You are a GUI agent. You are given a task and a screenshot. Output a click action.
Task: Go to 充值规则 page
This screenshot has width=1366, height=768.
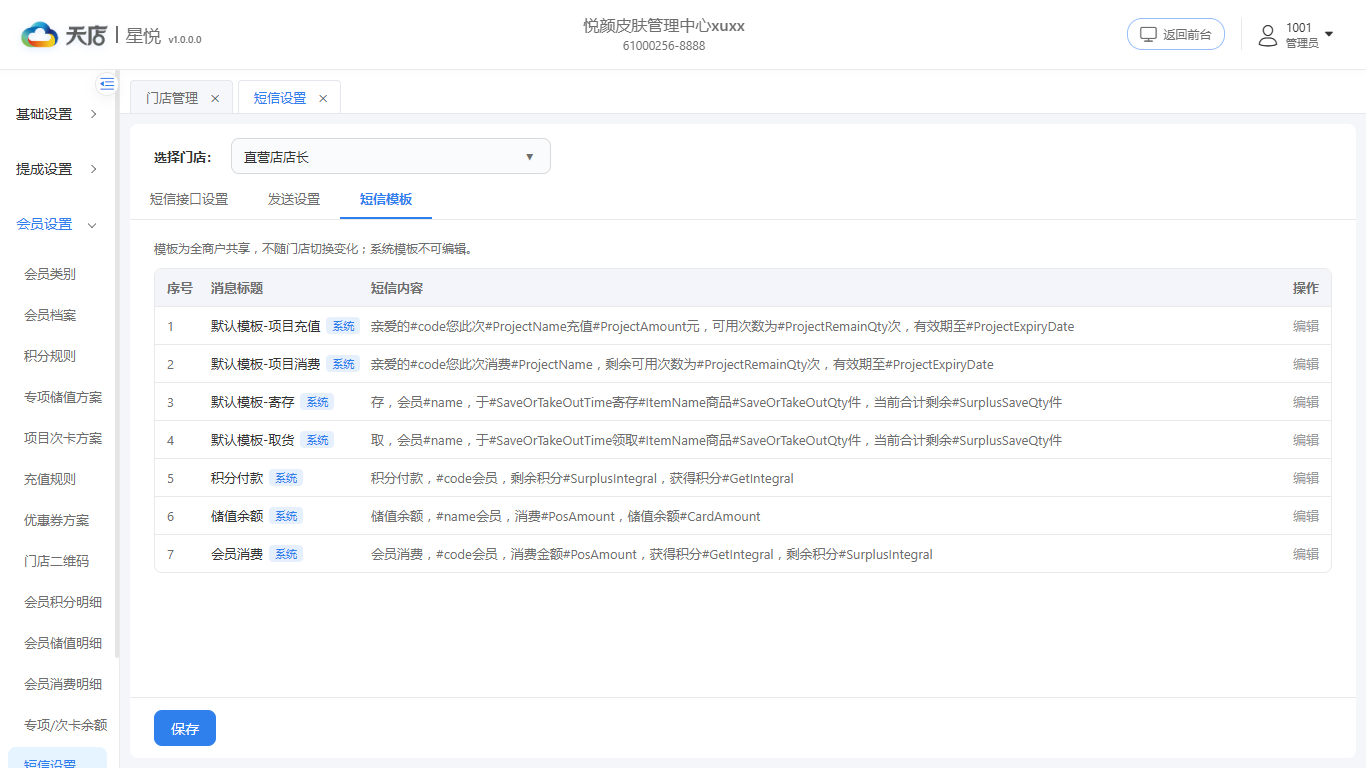coord(50,479)
